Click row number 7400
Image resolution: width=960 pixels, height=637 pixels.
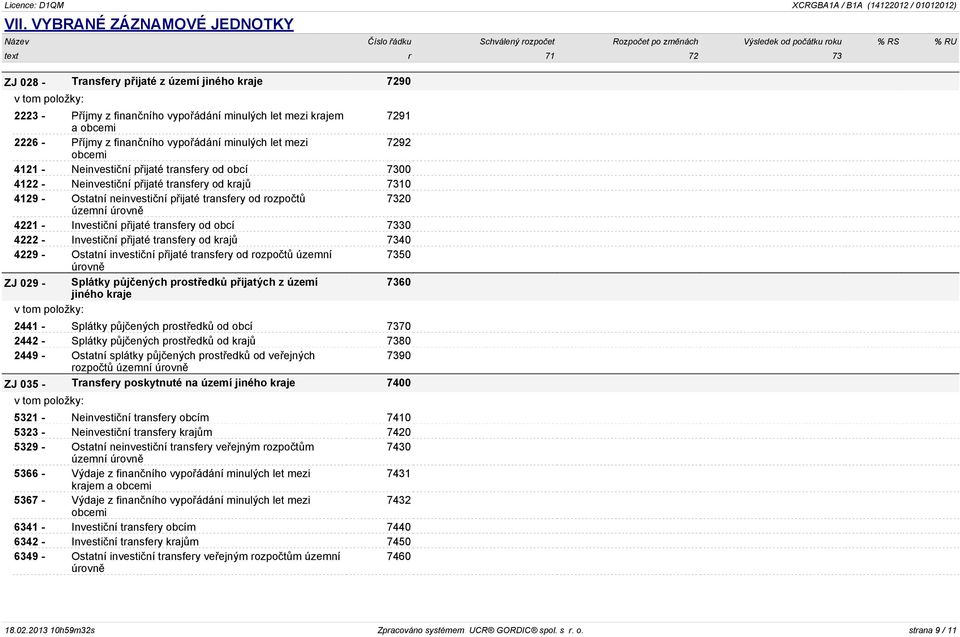(x=399, y=383)
